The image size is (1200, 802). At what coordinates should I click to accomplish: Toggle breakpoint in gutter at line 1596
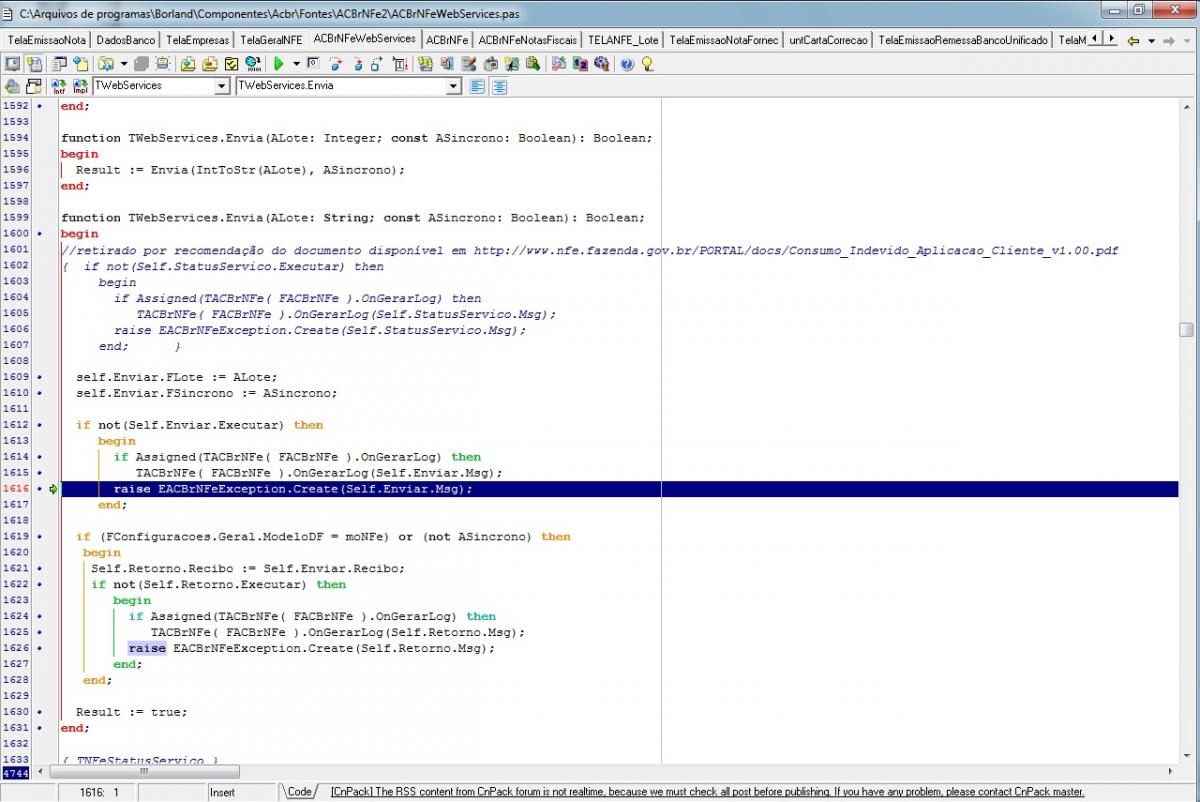(x=40, y=169)
